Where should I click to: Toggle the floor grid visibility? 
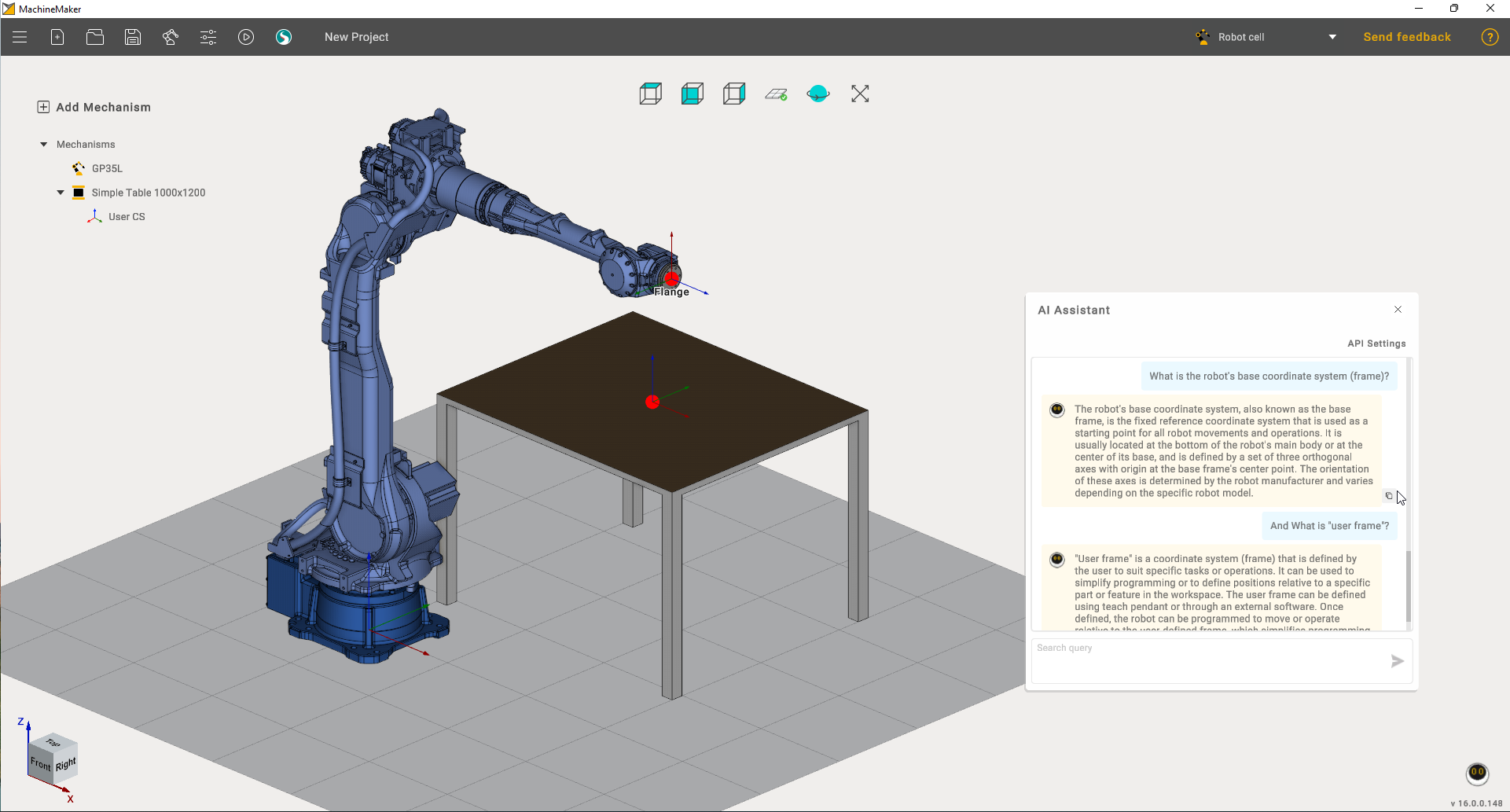(x=776, y=94)
